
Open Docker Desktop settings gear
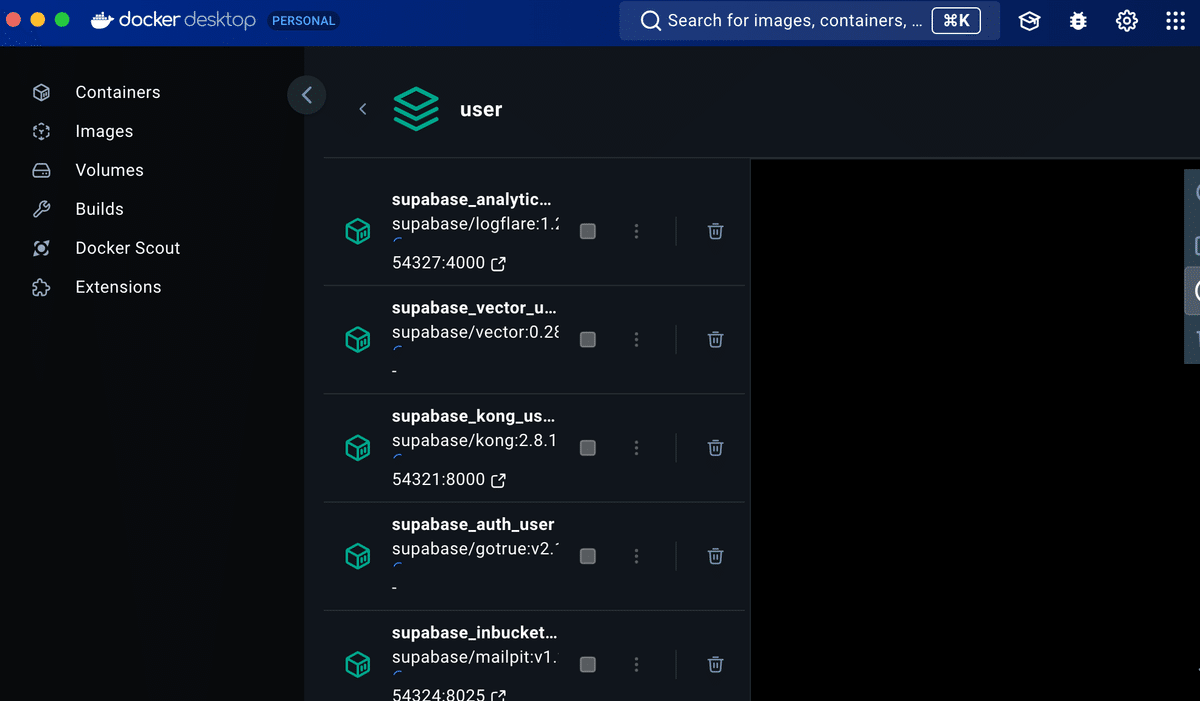tap(1126, 20)
